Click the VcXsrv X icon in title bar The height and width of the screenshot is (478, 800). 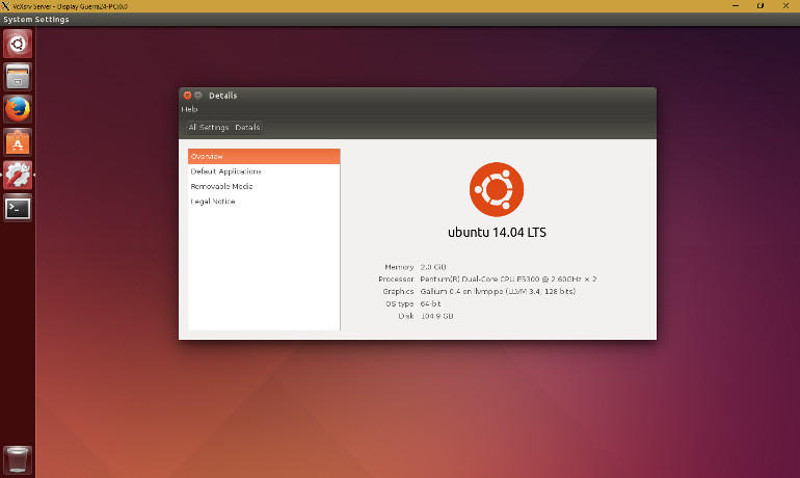[x=7, y=6]
